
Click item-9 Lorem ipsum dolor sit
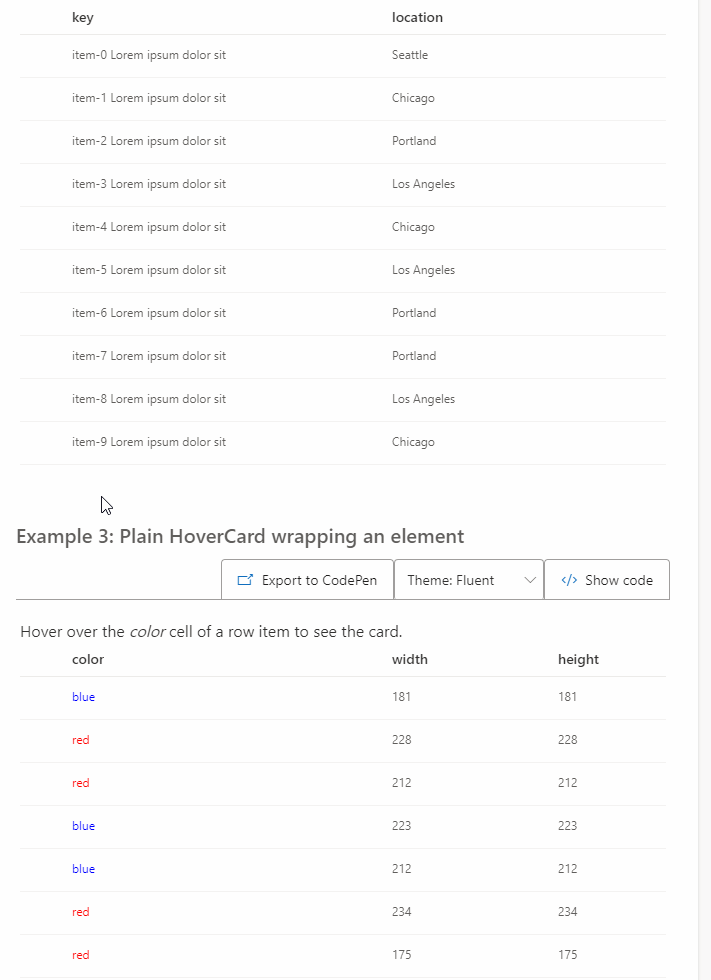(x=149, y=442)
